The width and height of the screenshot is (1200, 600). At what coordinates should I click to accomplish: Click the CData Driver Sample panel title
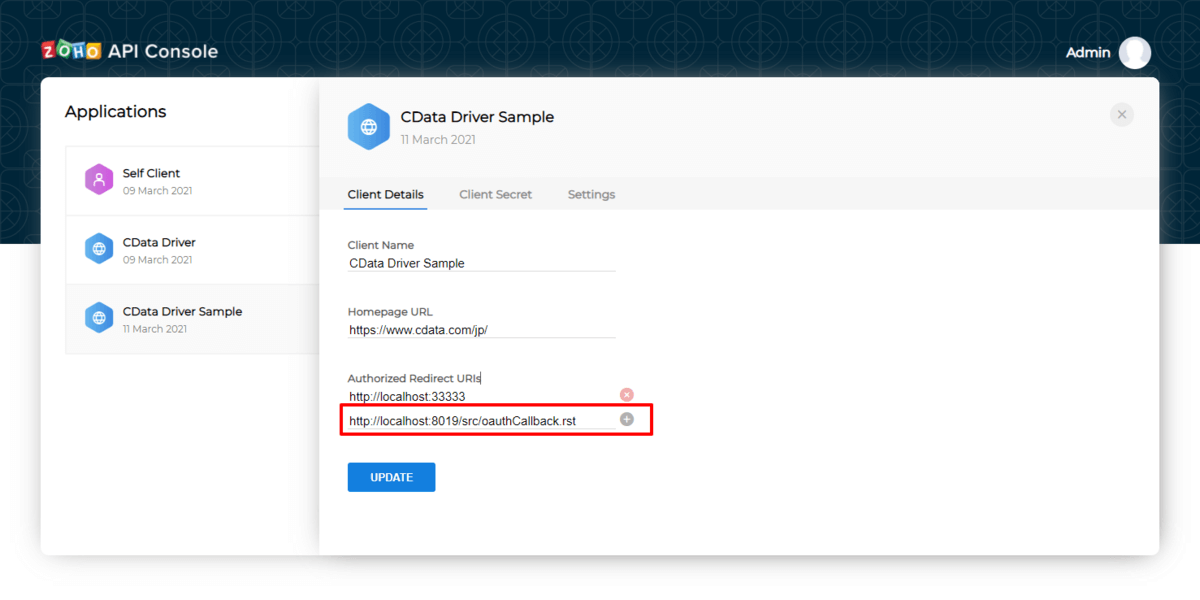coord(477,117)
